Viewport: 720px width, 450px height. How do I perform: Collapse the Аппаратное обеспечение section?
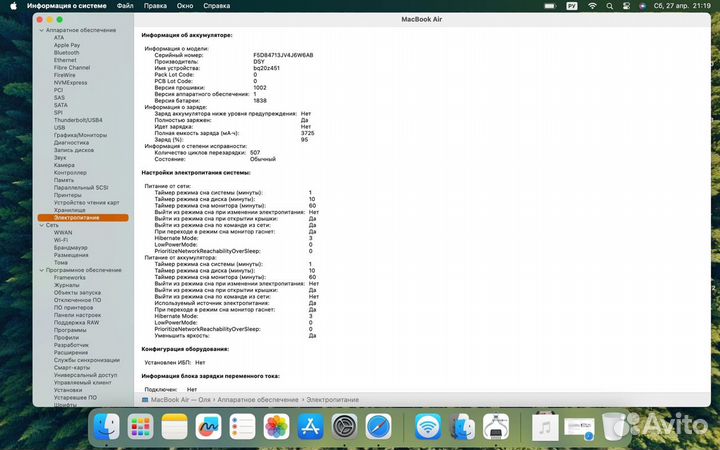pyautogui.click(x=41, y=30)
